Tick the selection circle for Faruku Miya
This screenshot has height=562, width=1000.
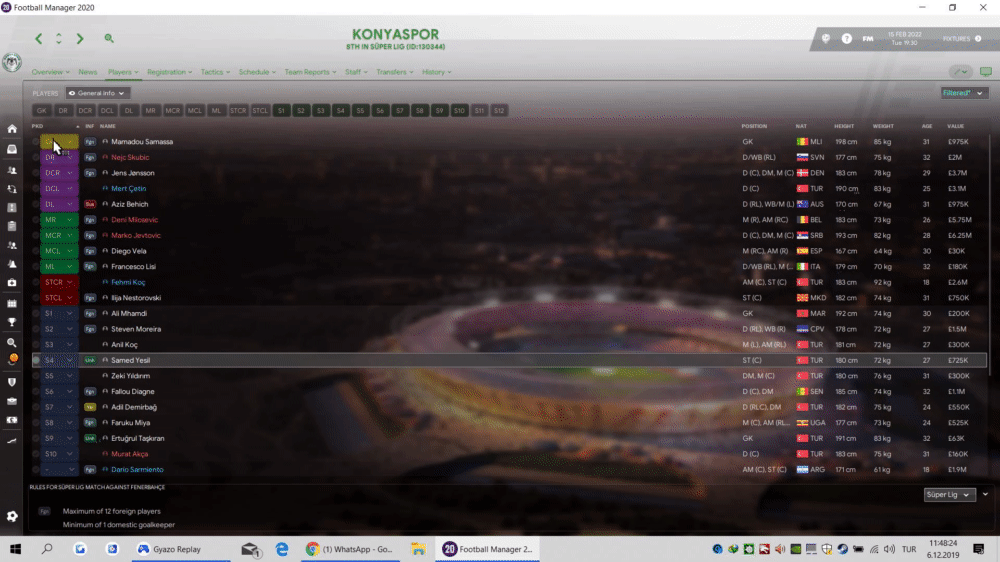(36, 423)
